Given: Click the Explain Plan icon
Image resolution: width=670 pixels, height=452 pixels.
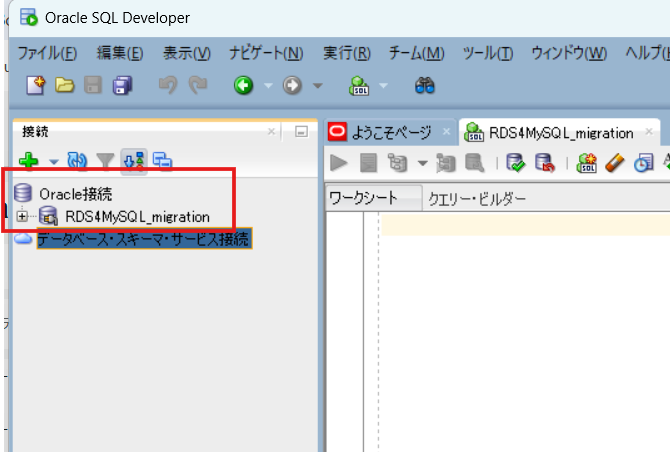Looking at the screenshot, I should click(x=397, y=163).
